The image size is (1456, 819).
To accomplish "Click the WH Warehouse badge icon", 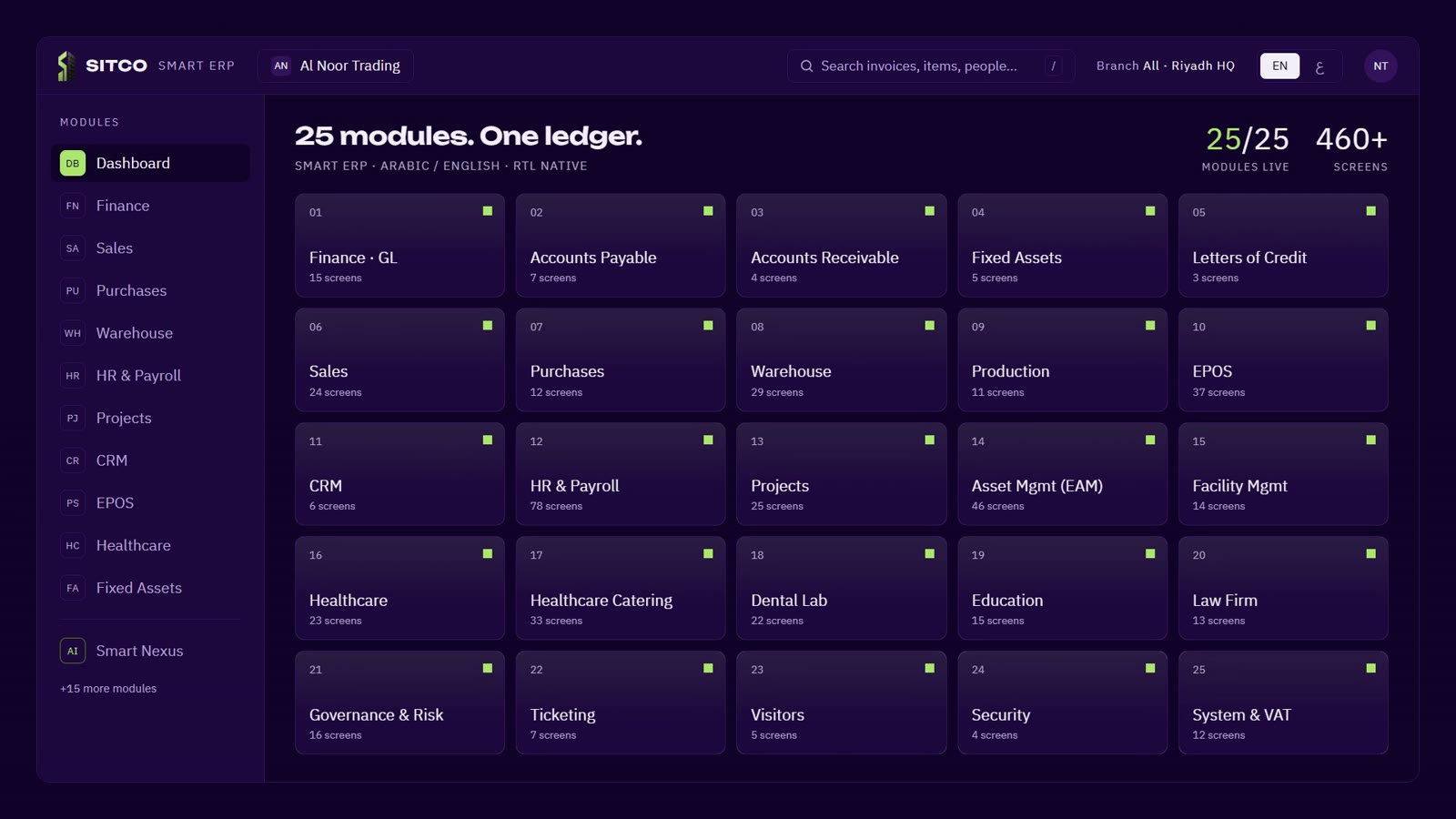I will coord(73,333).
